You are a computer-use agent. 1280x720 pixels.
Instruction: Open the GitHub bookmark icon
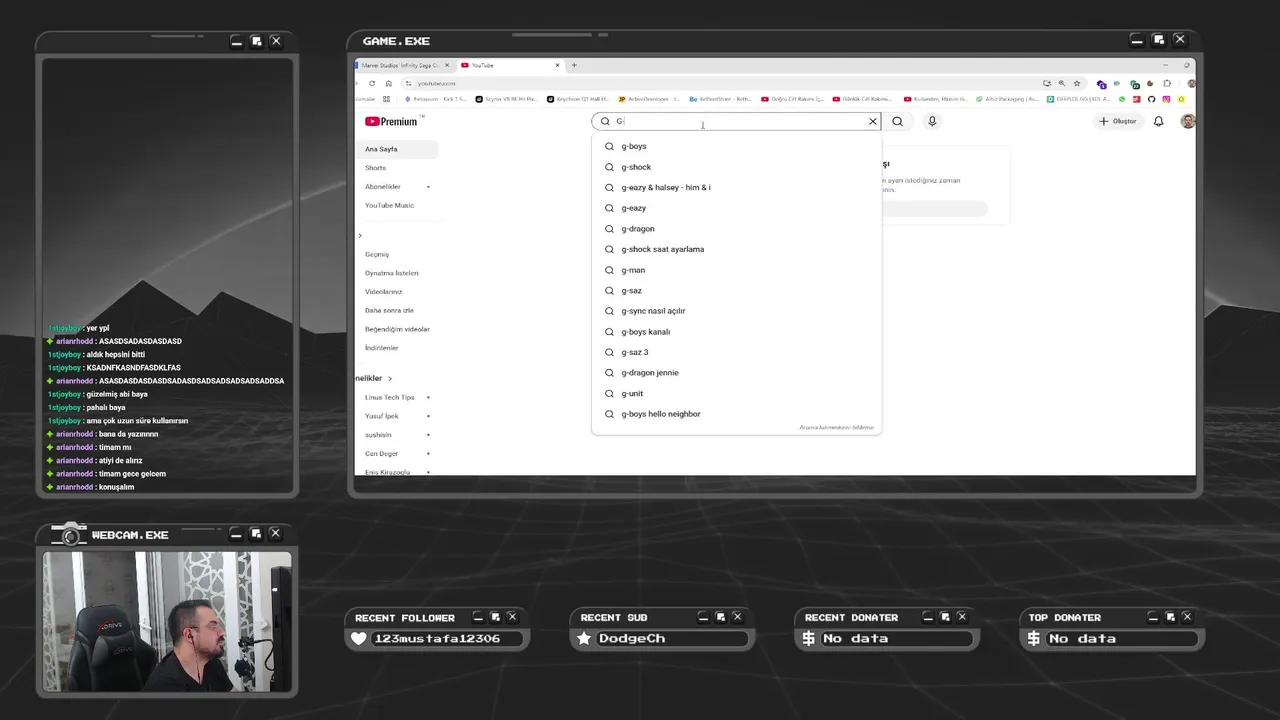(x=1151, y=99)
